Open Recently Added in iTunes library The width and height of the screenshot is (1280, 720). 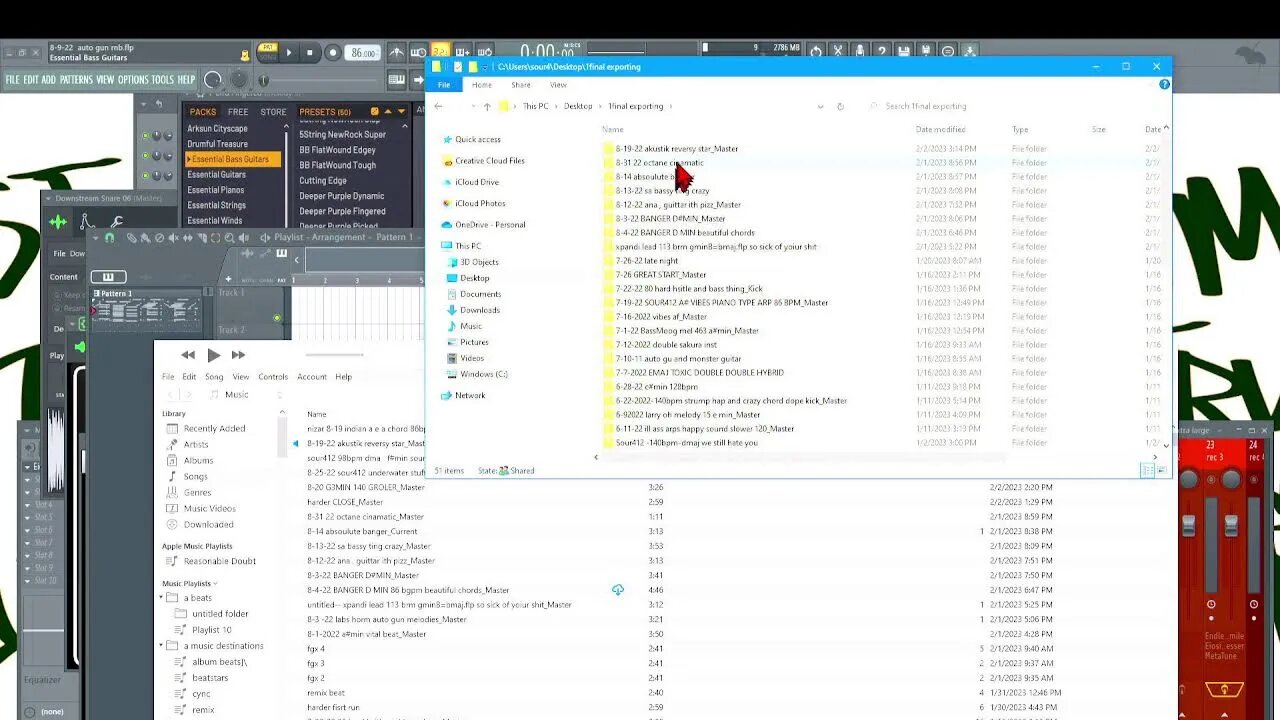click(214, 428)
